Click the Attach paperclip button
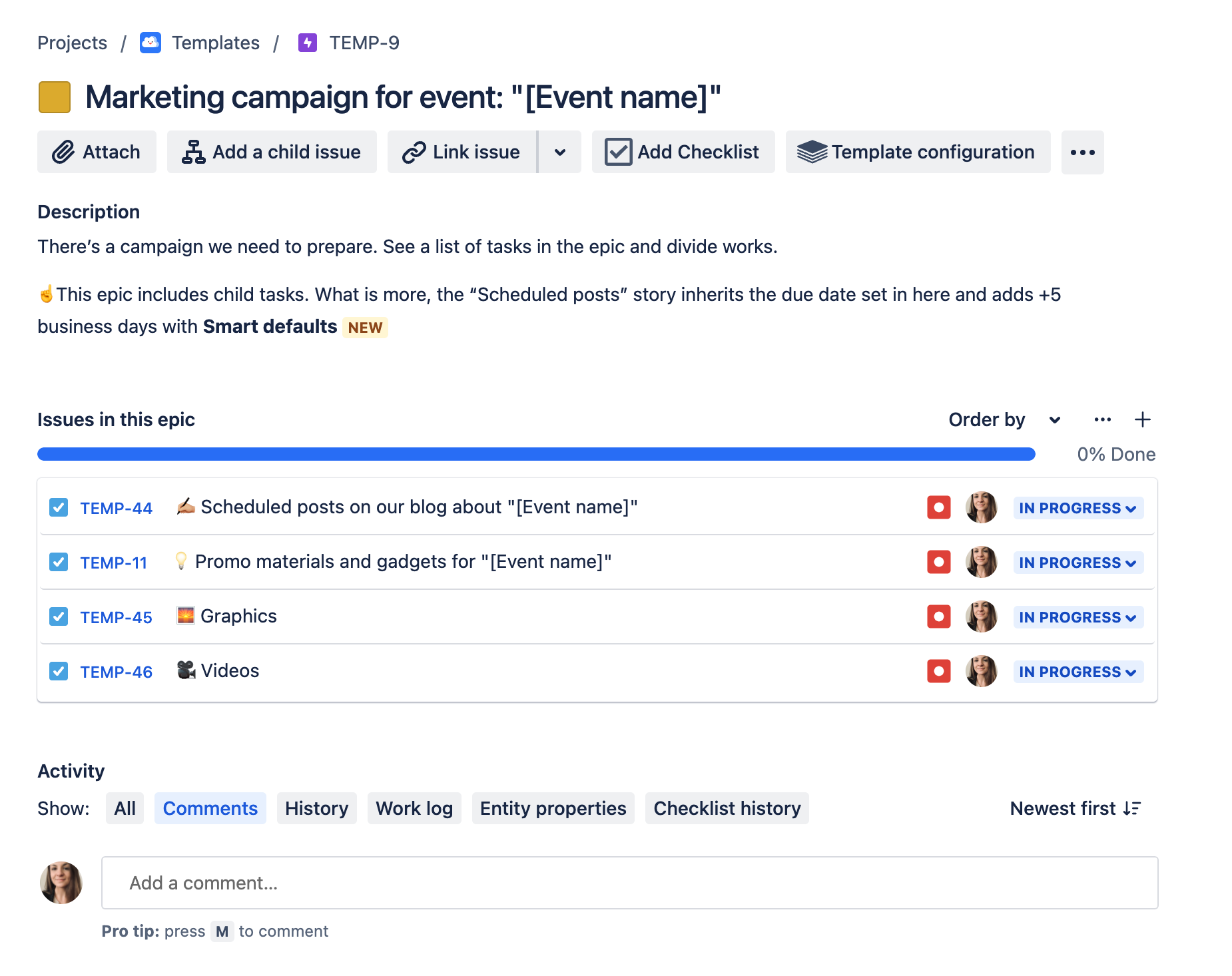 pyautogui.click(x=97, y=152)
